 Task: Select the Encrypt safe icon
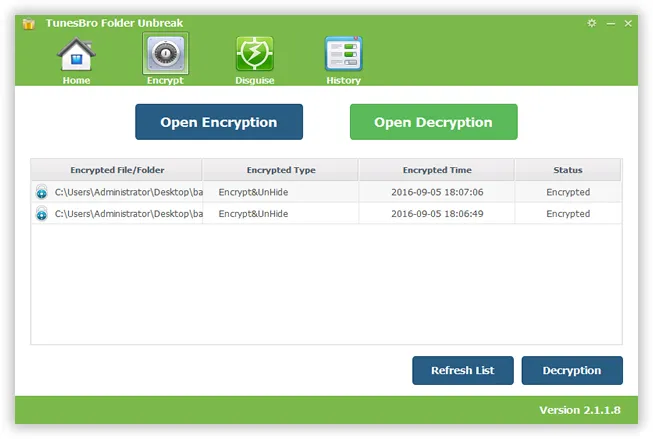point(165,54)
